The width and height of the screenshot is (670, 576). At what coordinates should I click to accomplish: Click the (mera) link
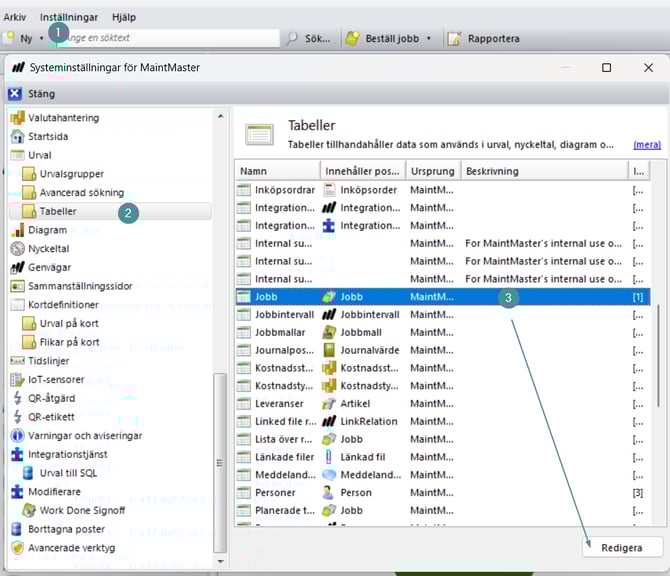tap(646, 144)
